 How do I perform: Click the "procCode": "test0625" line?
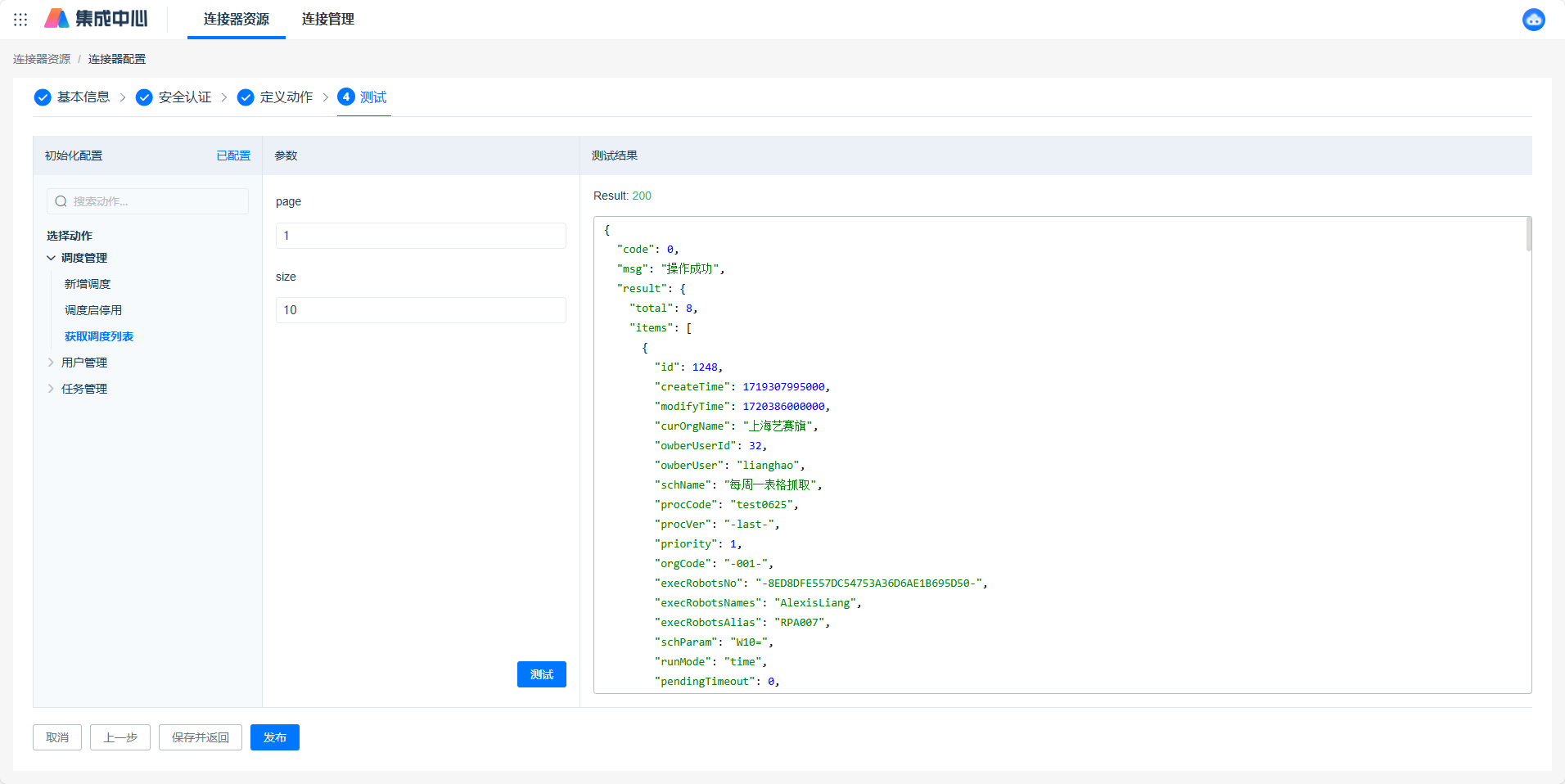pyautogui.click(x=727, y=505)
